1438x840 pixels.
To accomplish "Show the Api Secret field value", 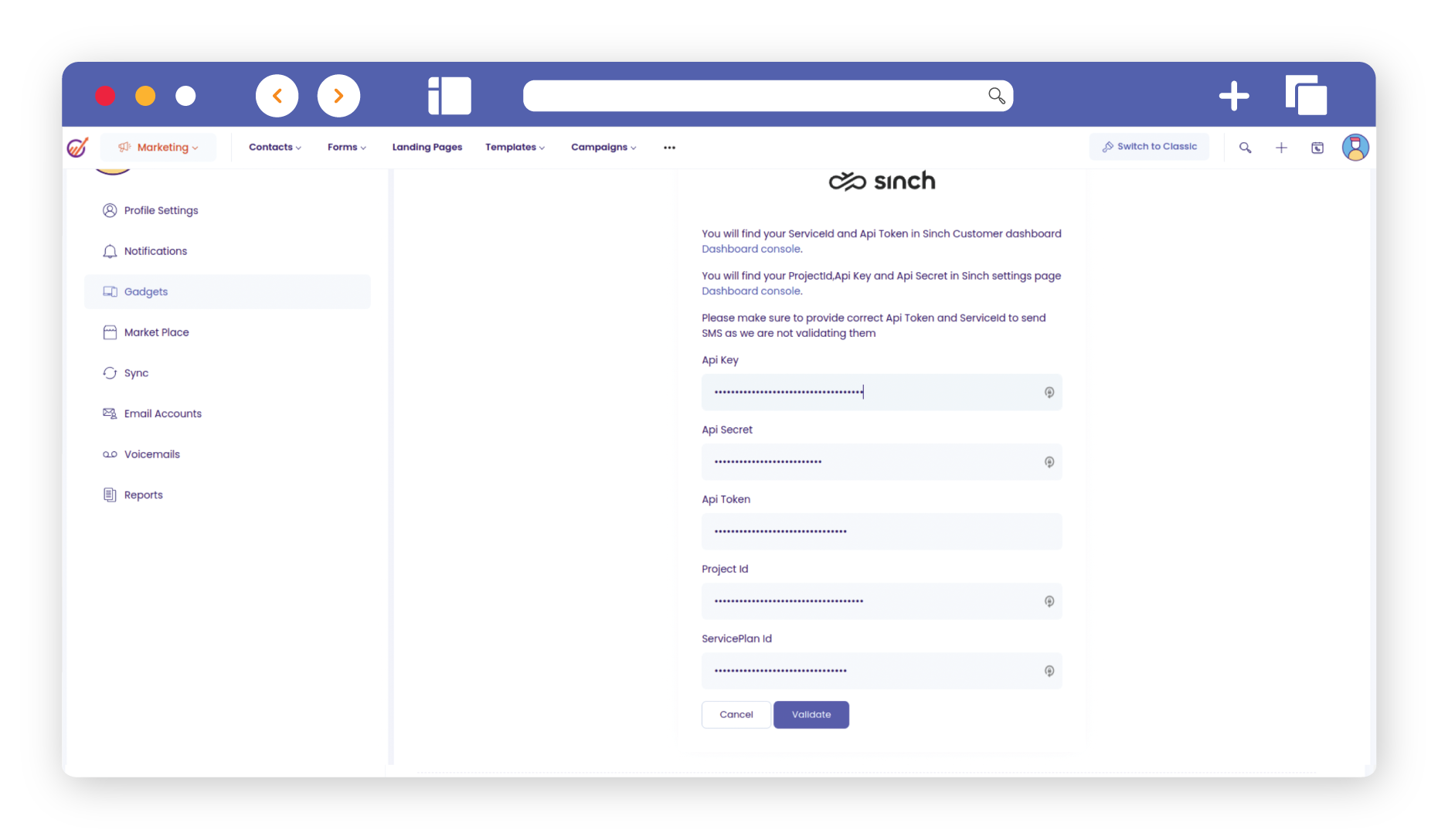I will (1049, 462).
